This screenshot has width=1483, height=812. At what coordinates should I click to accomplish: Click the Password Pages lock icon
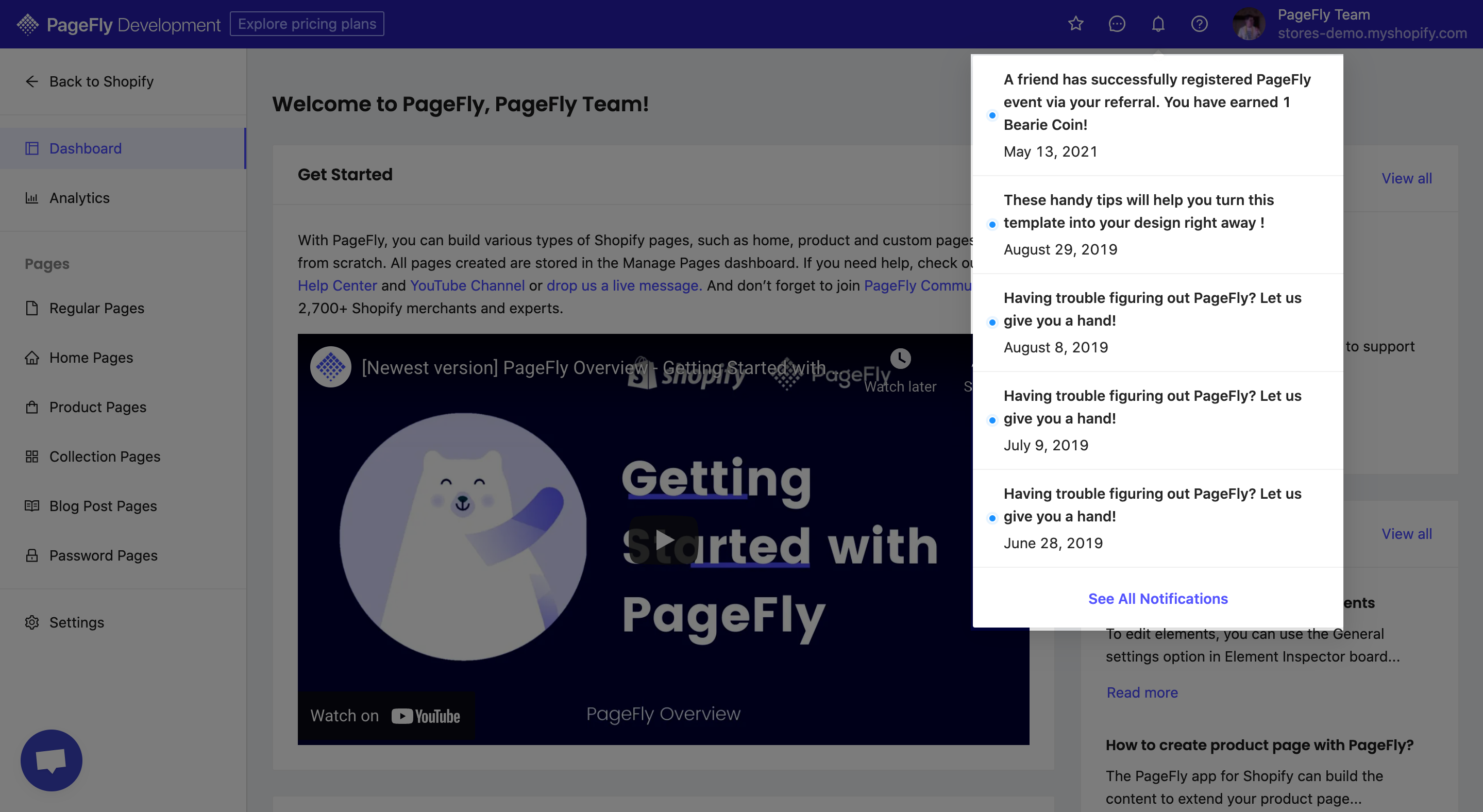pos(32,555)
